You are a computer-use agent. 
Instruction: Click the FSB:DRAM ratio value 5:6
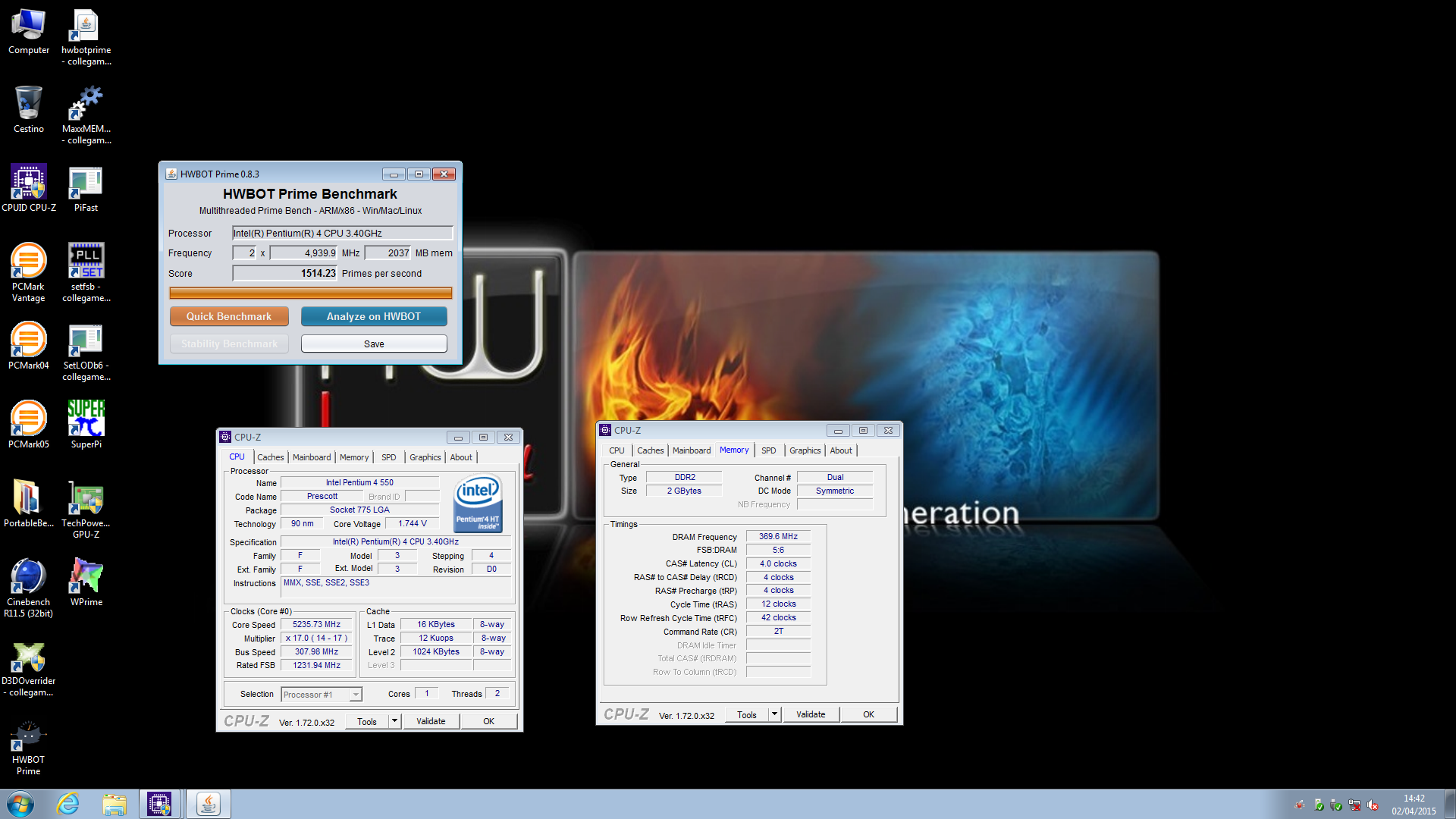click(778, 550)
